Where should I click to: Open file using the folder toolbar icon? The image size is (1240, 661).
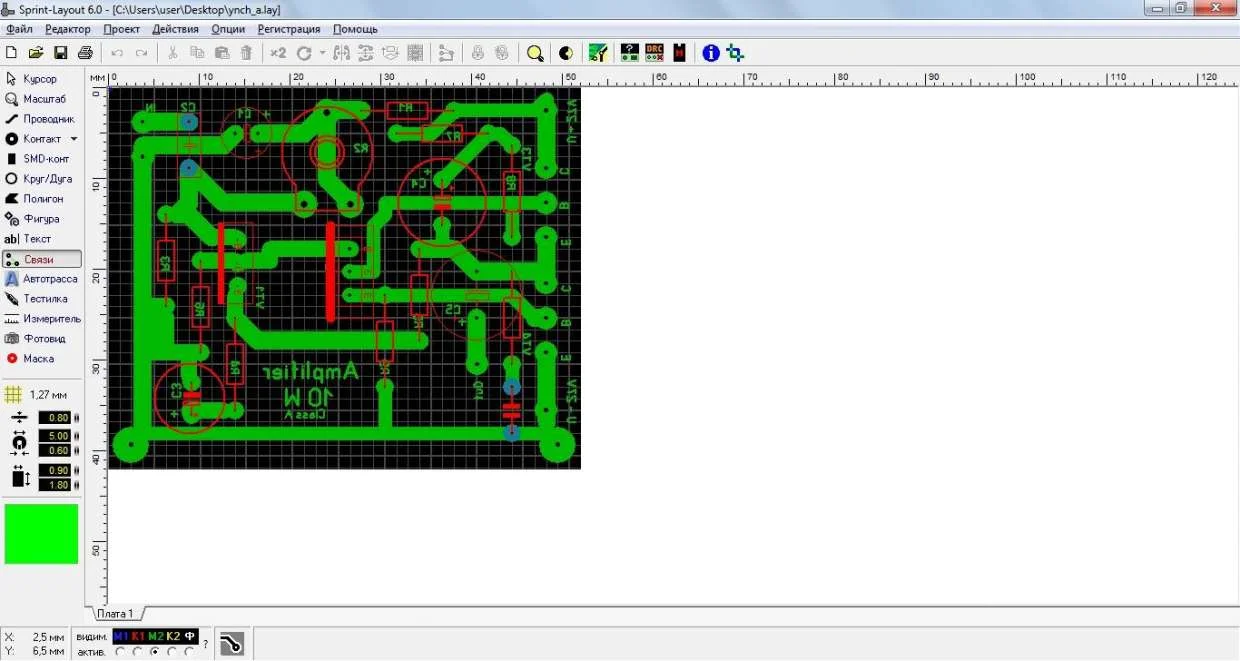pos(36,53)
